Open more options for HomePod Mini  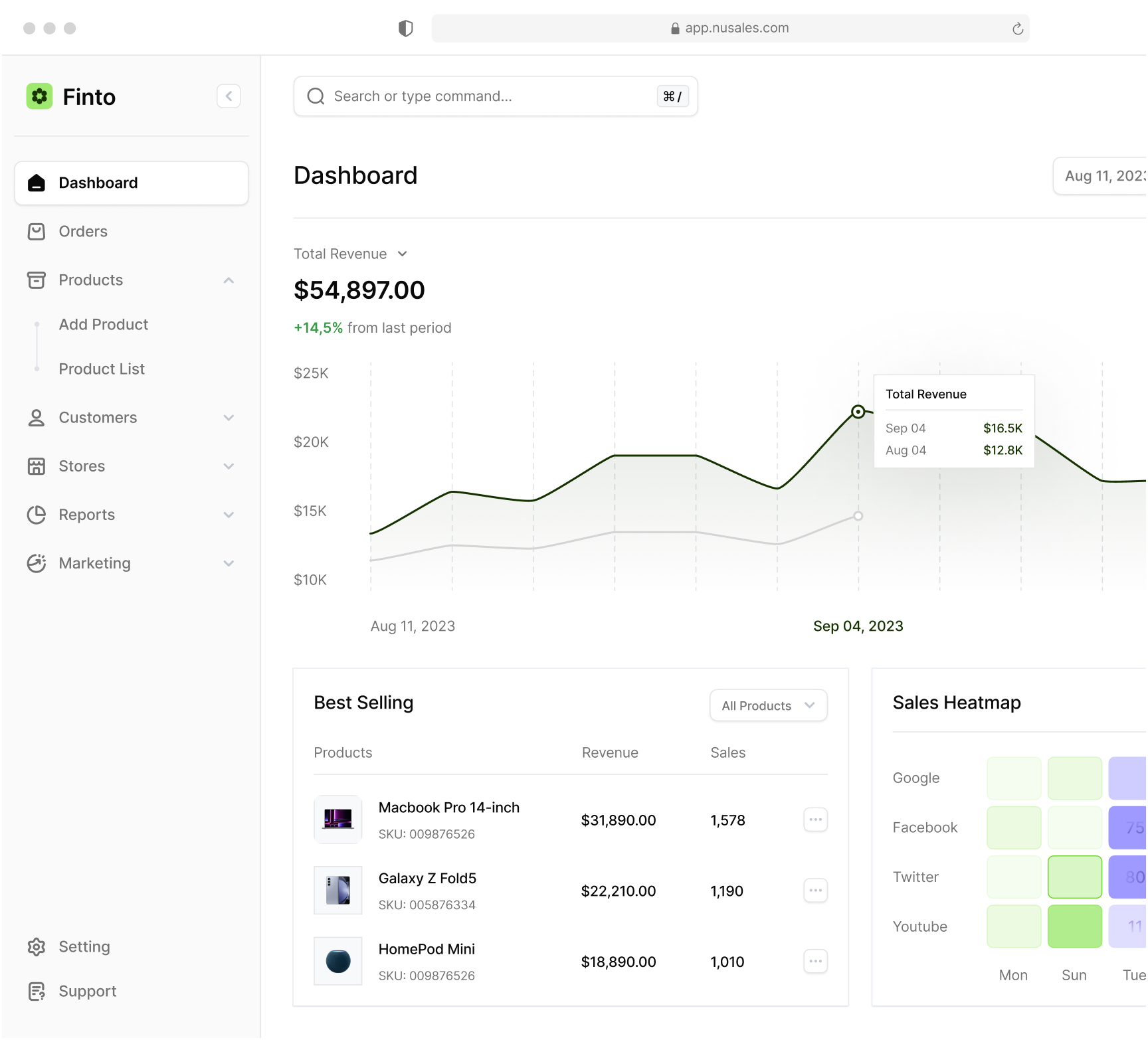(815, 961)
